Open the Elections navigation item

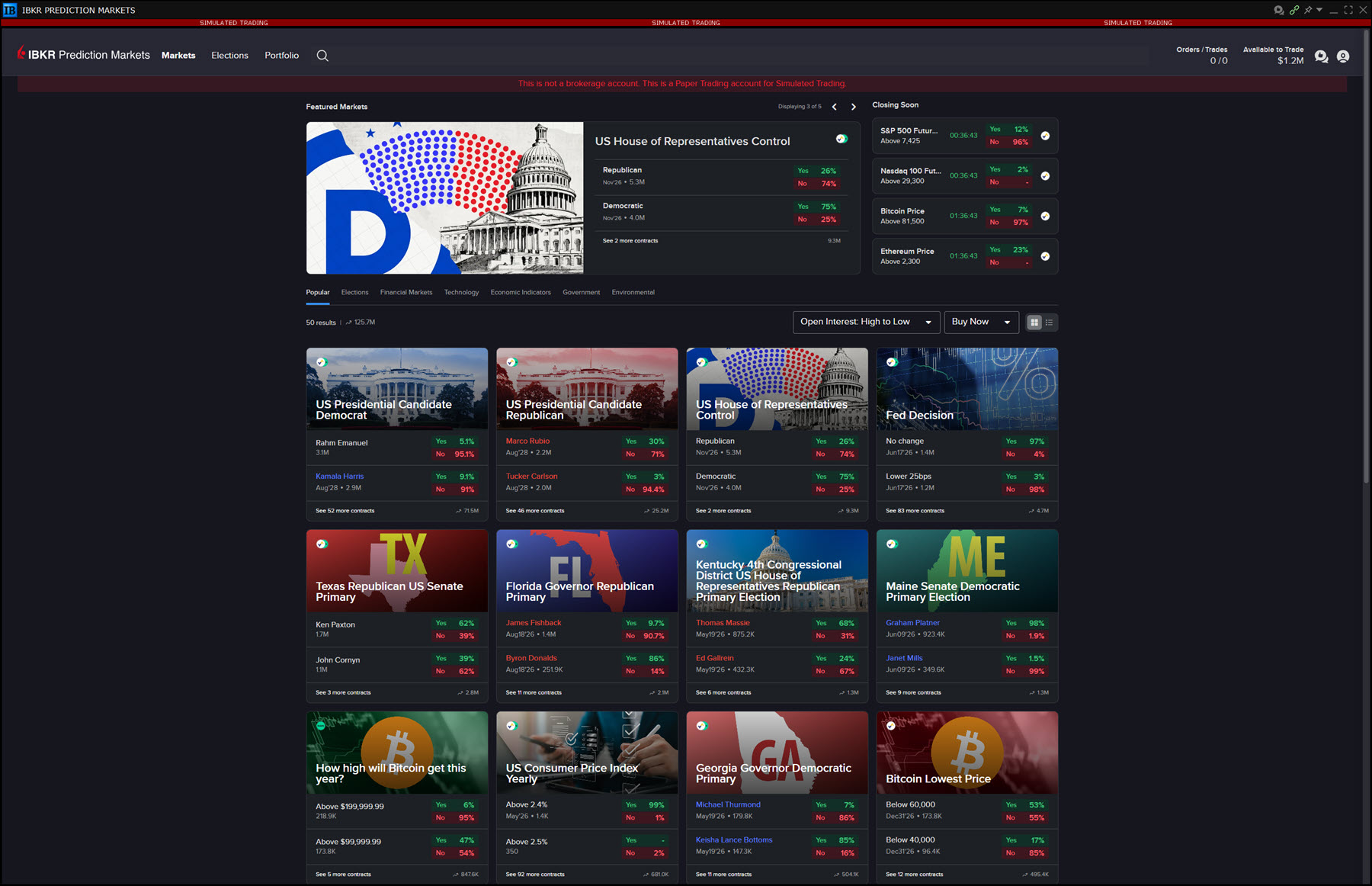(229, 56)
